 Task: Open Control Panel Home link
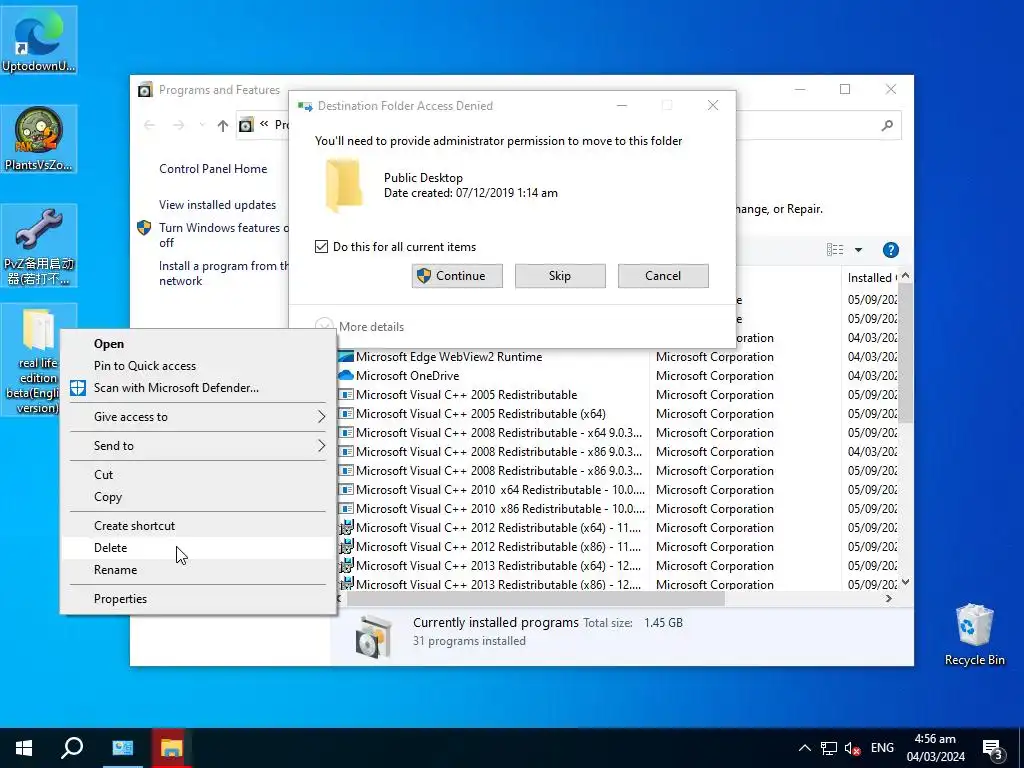213,168
